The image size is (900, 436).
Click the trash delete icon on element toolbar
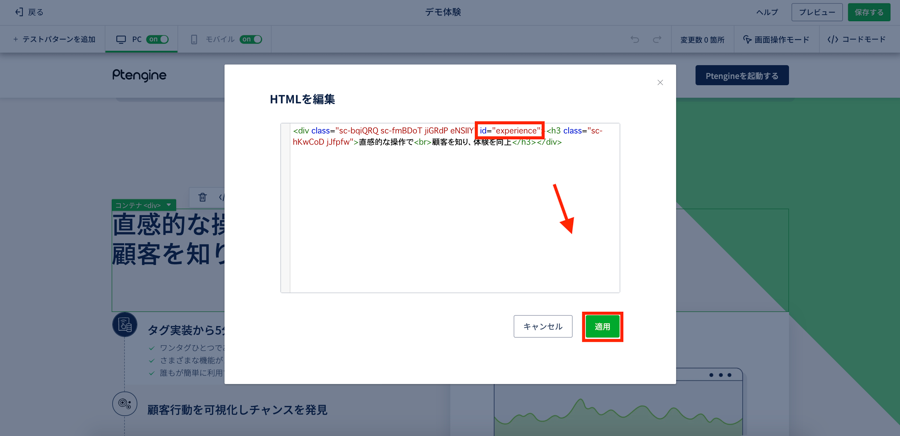202,197
